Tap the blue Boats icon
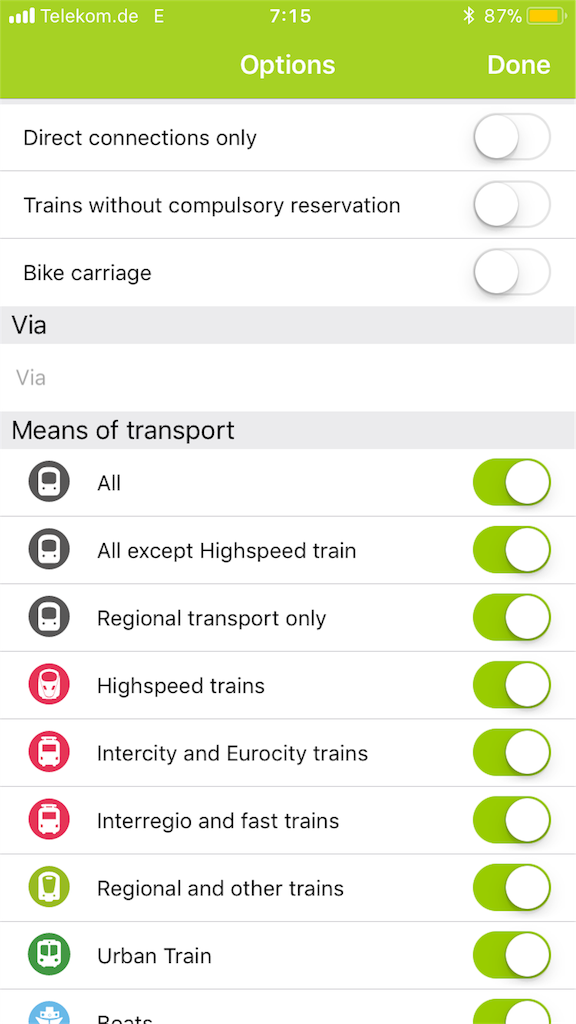 49,1013
